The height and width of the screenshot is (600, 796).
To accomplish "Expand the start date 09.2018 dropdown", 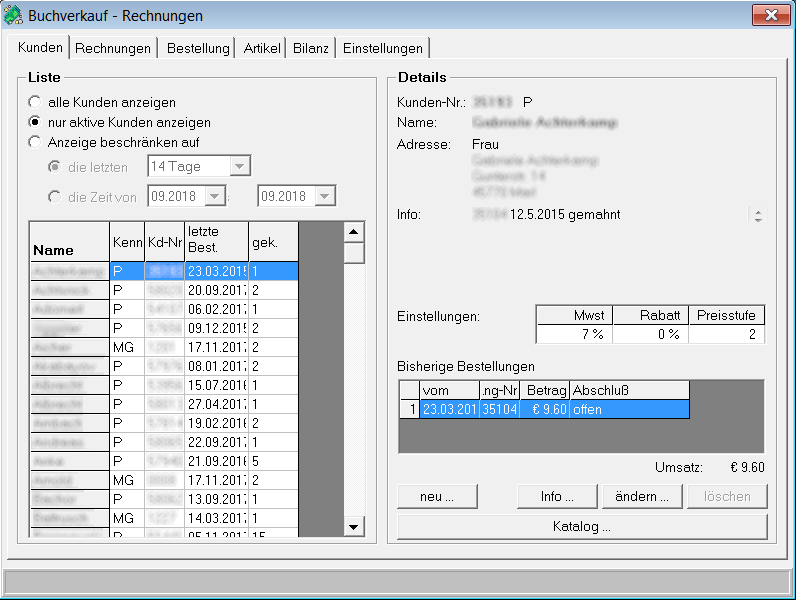I will pos(215,197).
